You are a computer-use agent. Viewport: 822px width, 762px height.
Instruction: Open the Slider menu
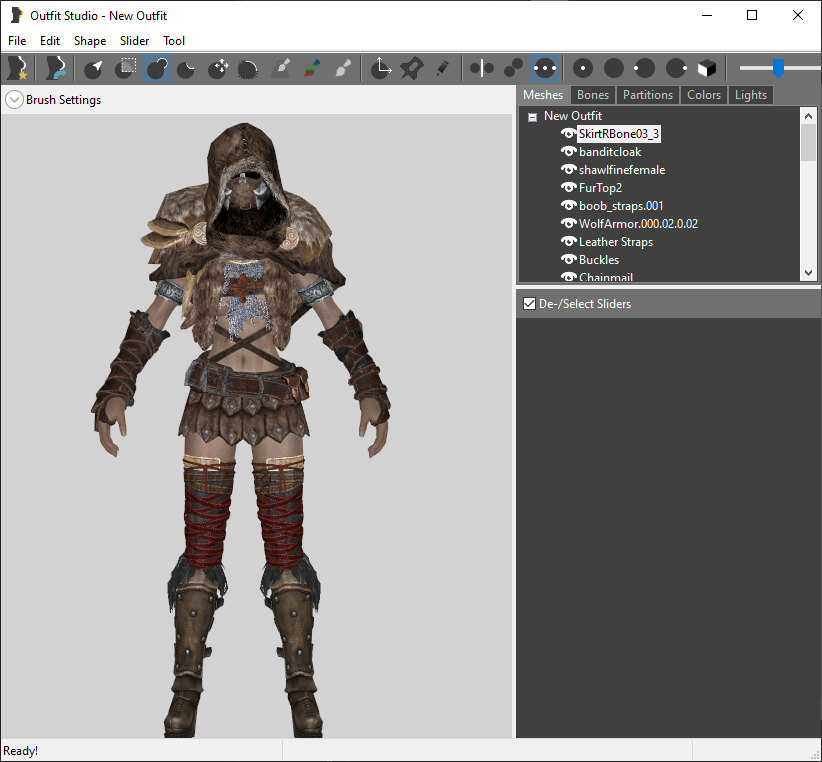(x=134, y=41)
